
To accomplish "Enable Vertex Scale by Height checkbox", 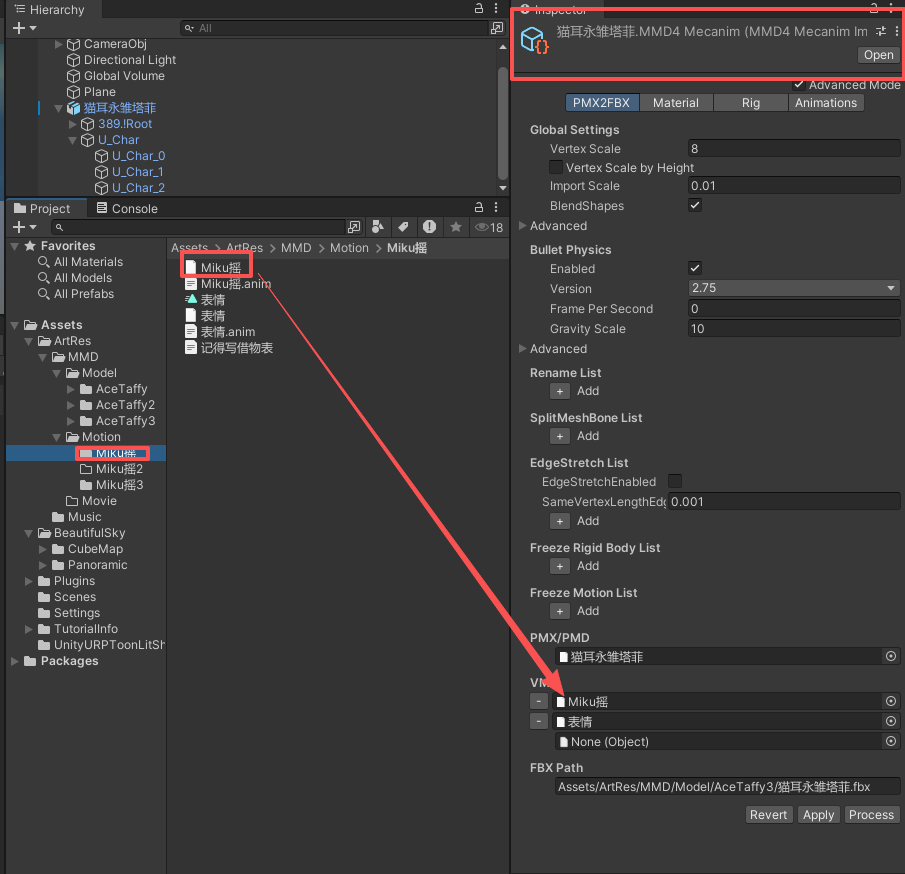I will click(556, 167).
